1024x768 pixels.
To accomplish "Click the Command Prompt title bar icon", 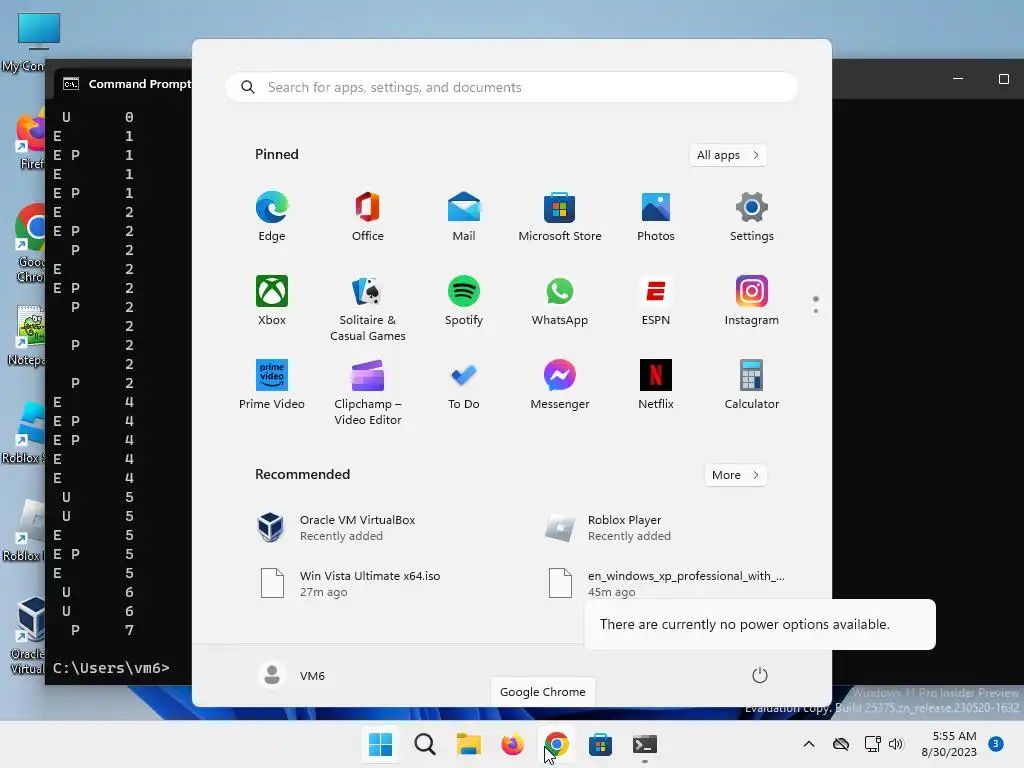I will point(71,84).
